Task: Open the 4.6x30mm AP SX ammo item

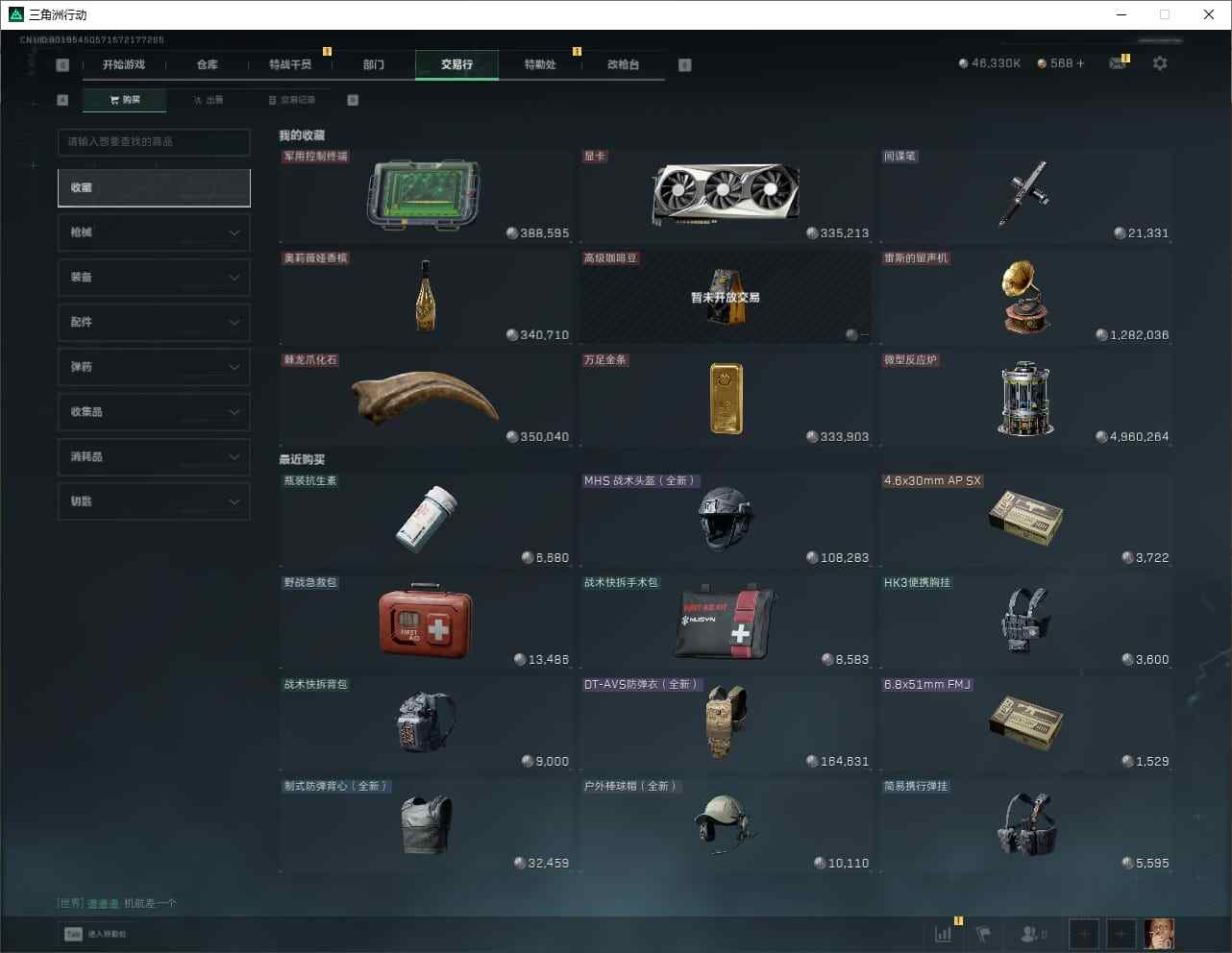Action: 1025,521
